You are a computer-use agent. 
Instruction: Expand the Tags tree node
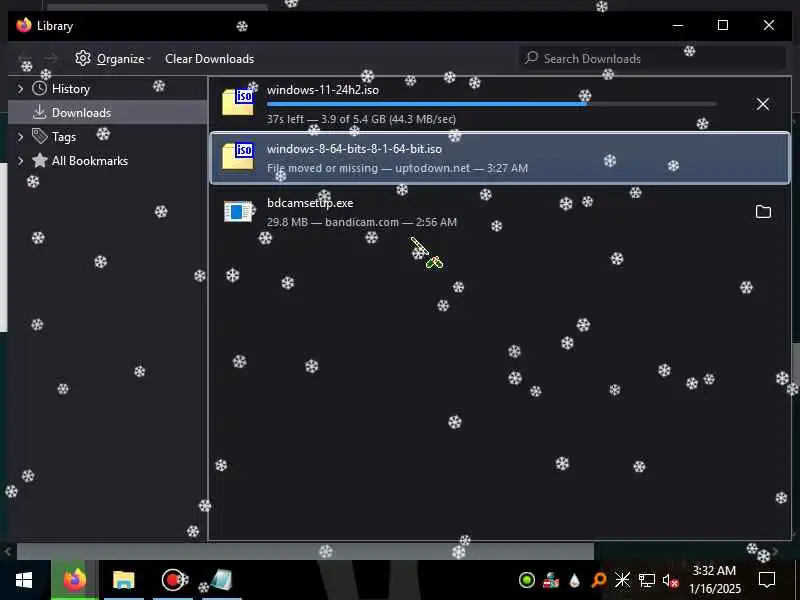click(x=20, y=137)
